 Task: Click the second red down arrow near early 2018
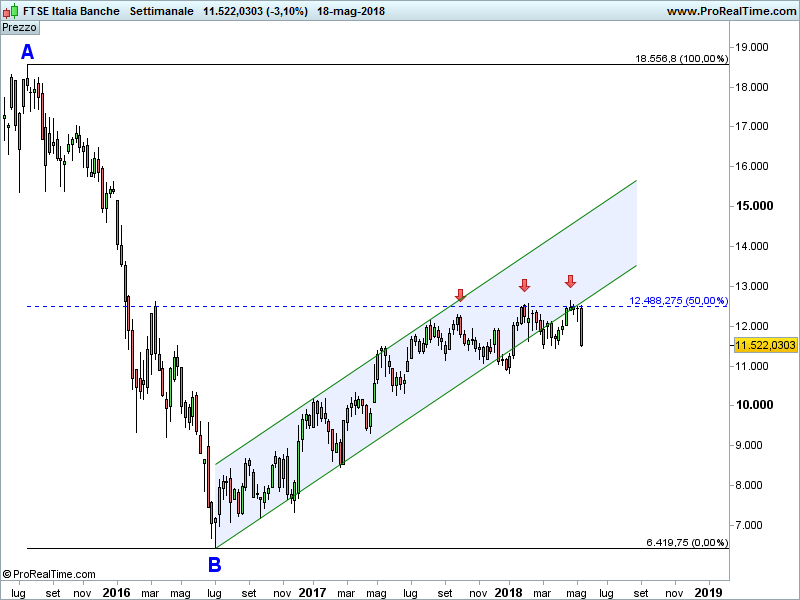pos(524,285)
